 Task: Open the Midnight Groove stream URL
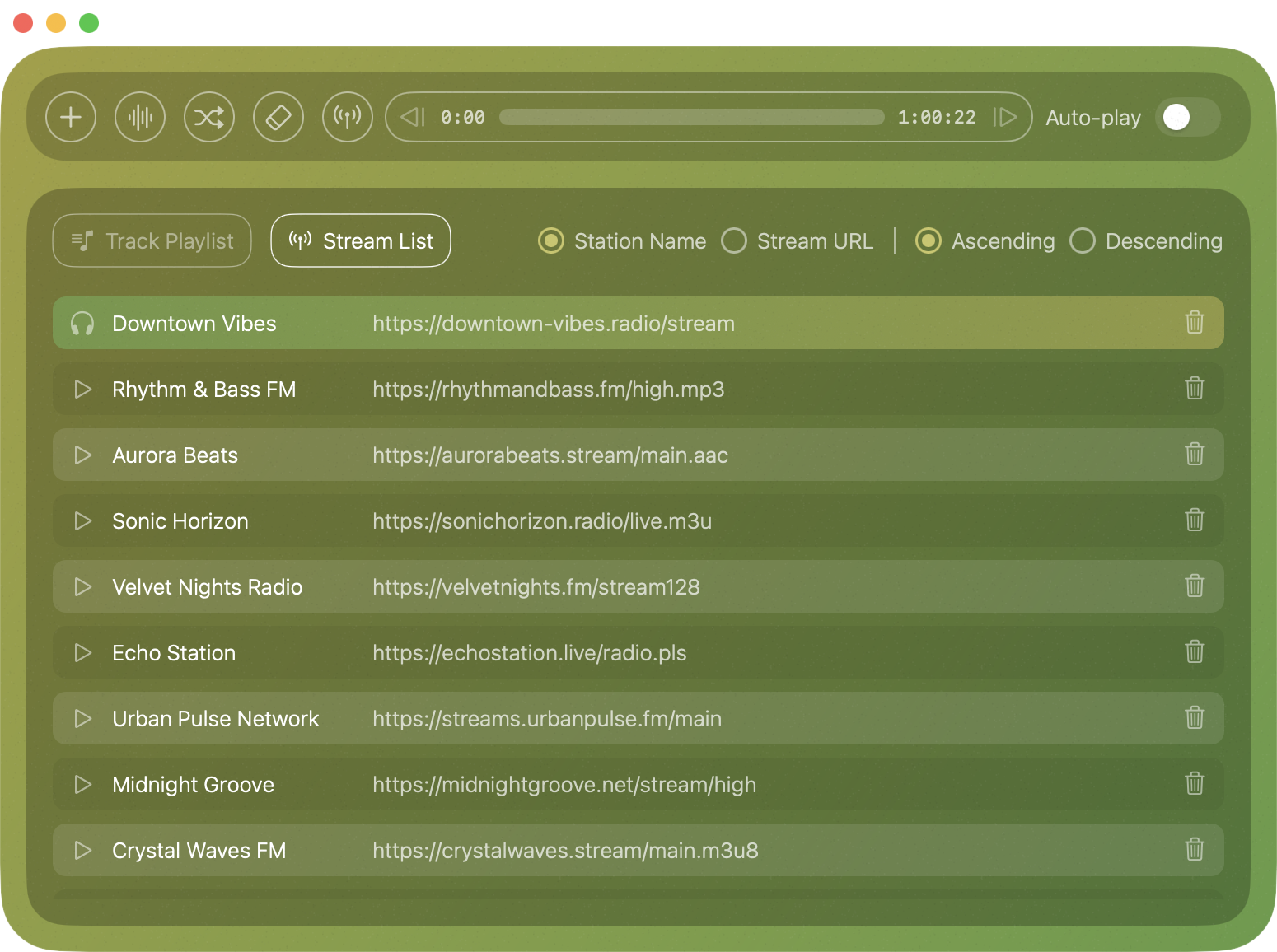pyautogui.click(x=564, y=785)
